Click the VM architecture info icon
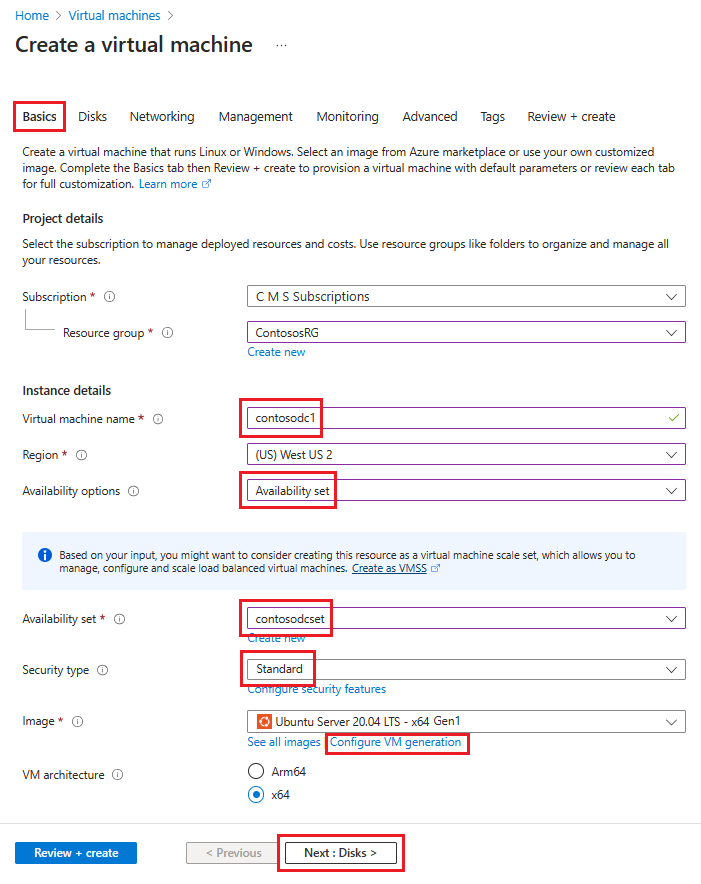Screen dimensions: 701x884 coord(119,773)
